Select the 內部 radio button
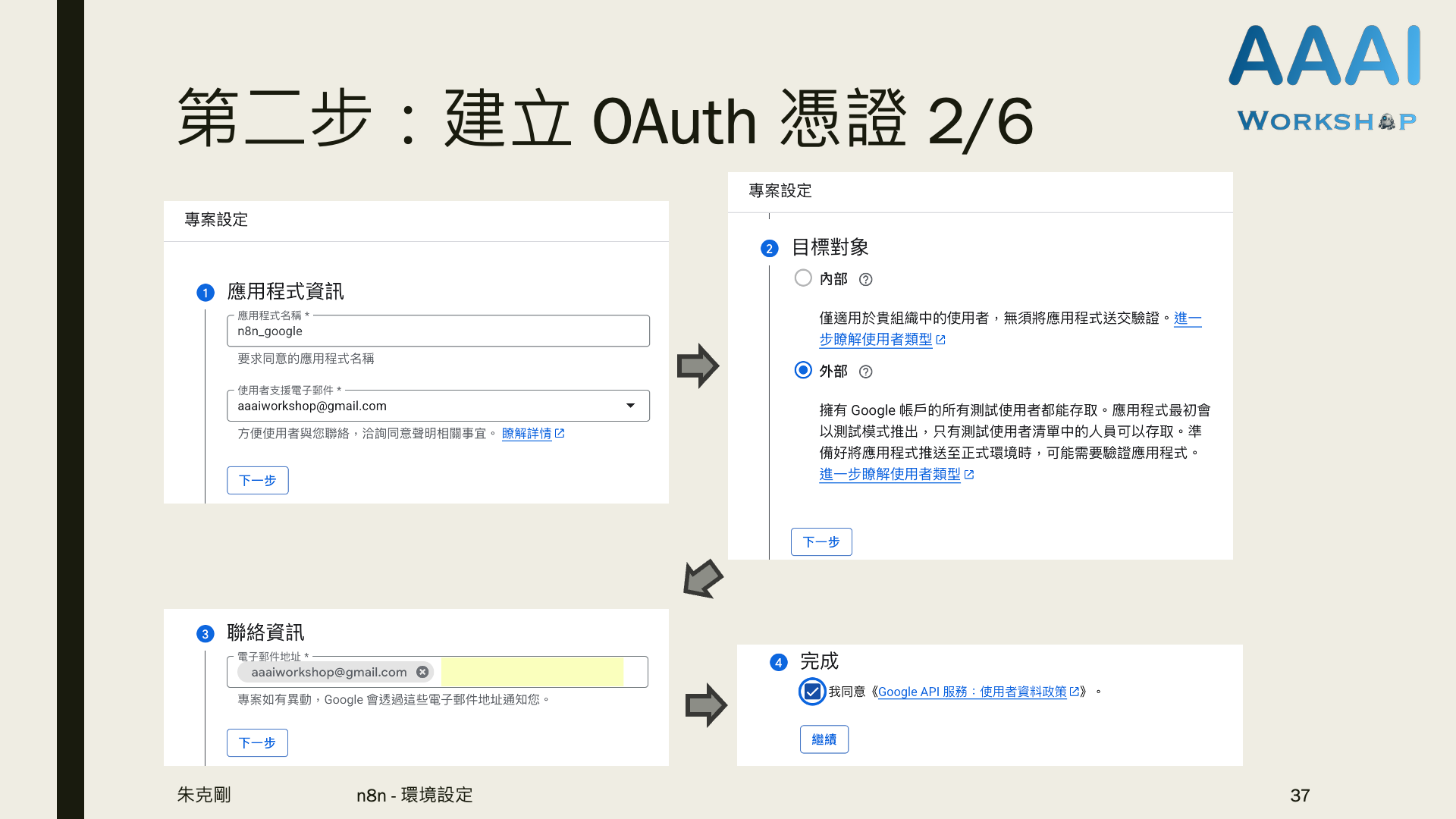This screenshot has height=819, width=1456. tap(803, 278)
